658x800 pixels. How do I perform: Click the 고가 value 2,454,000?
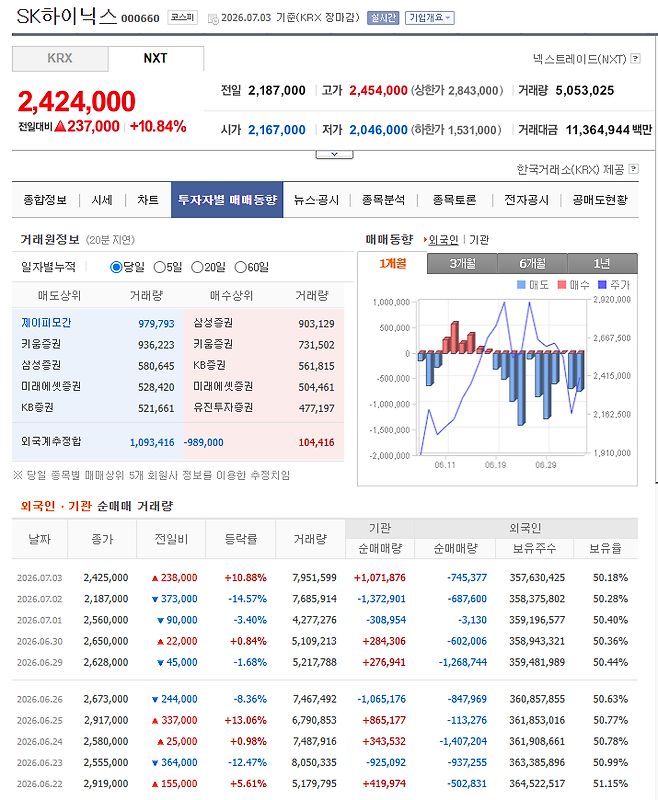378,91
